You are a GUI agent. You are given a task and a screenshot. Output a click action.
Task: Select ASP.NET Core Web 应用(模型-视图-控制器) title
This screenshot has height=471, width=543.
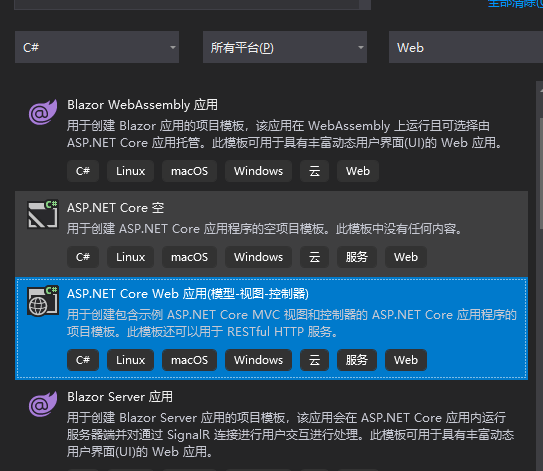point(188,294)
